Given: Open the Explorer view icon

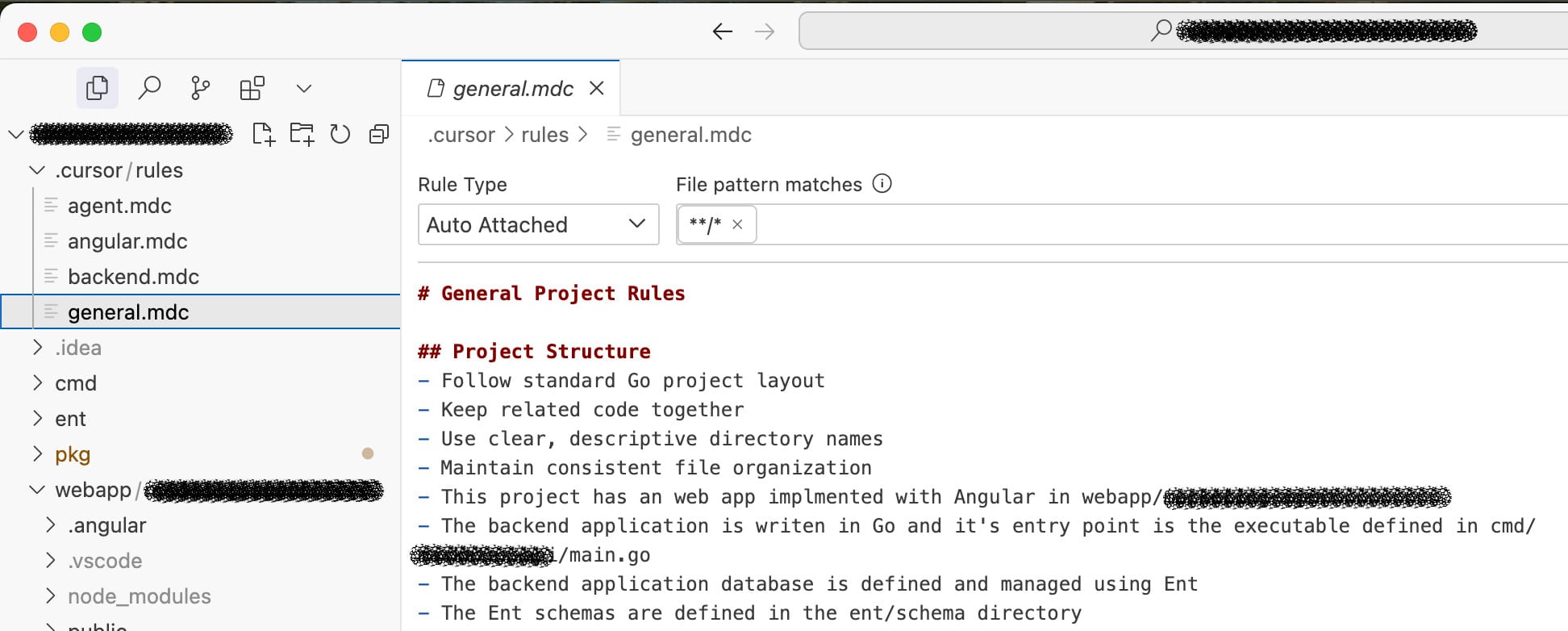Looking at the screenshot, I should [x=97, y=88].
